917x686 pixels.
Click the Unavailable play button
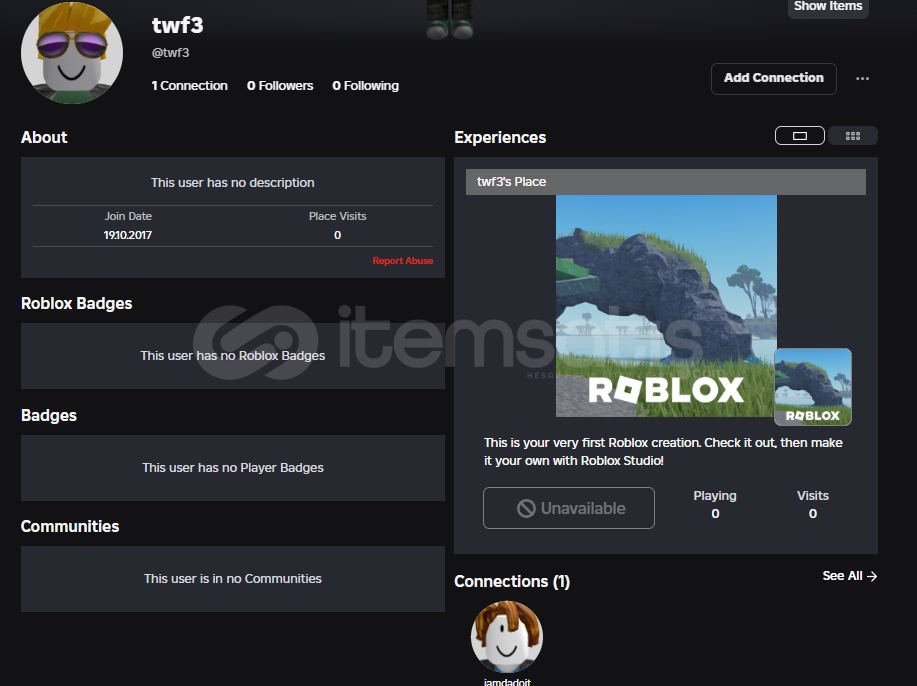[568, 508]
